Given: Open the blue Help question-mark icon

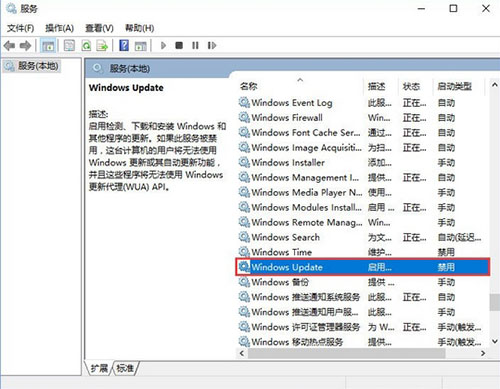Looking at the screenshot, I should coord(124,45).
